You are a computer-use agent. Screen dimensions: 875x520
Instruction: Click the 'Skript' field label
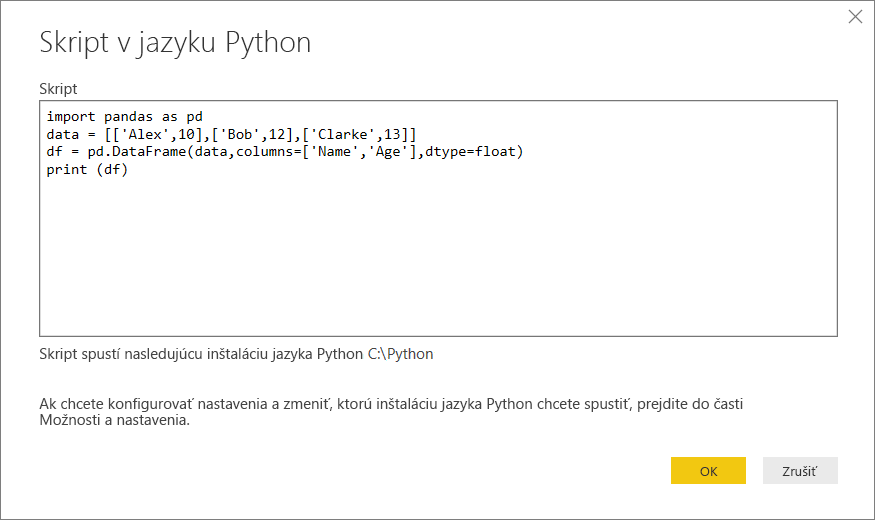click(x=58, y=89)
